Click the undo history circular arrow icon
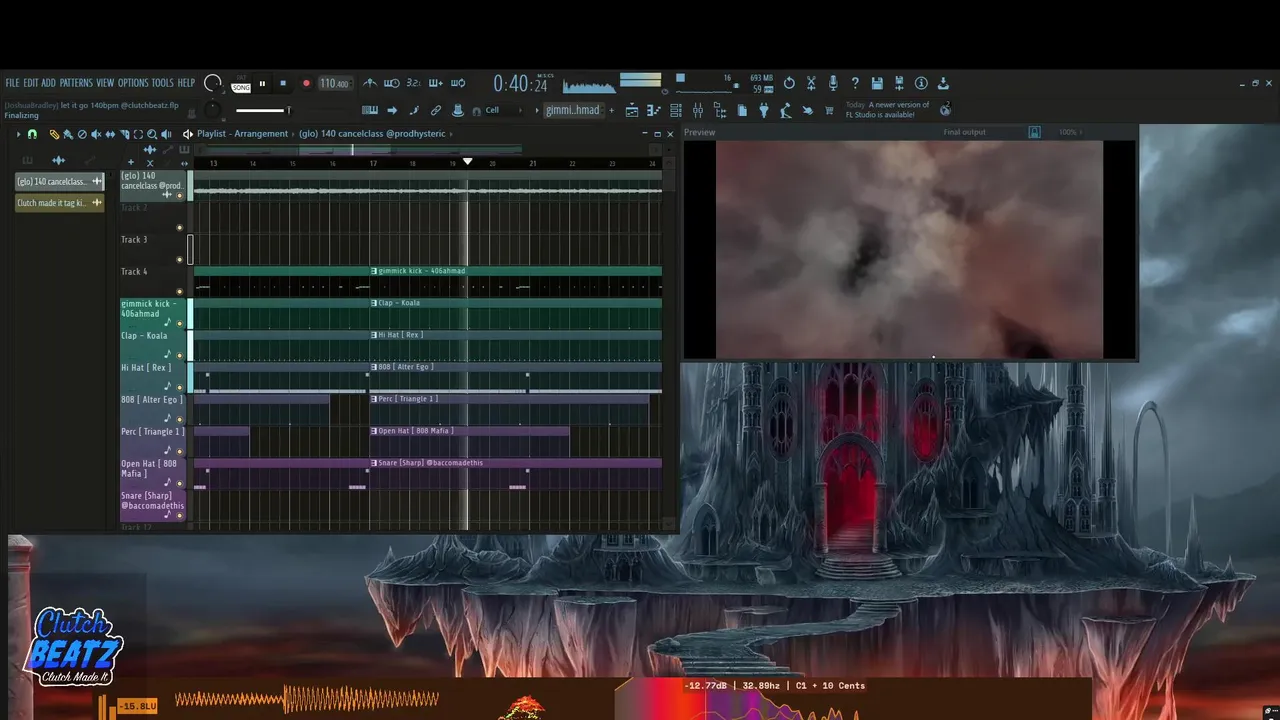The image size is (1280, 720). pyautogui.click(x=789, y=83)
